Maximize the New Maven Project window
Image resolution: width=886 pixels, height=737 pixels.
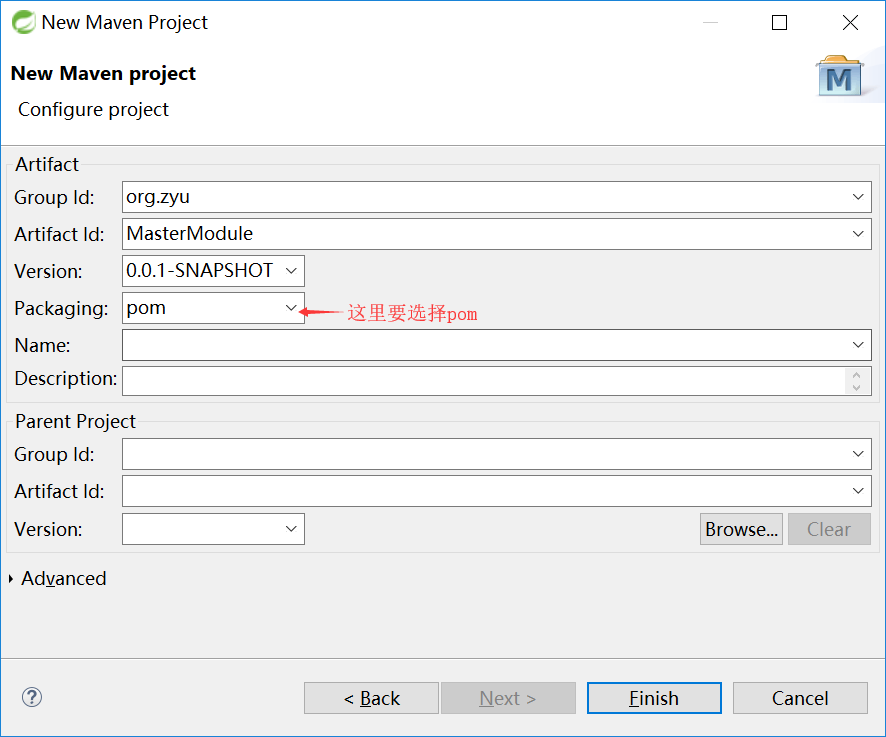coord(779,23)
